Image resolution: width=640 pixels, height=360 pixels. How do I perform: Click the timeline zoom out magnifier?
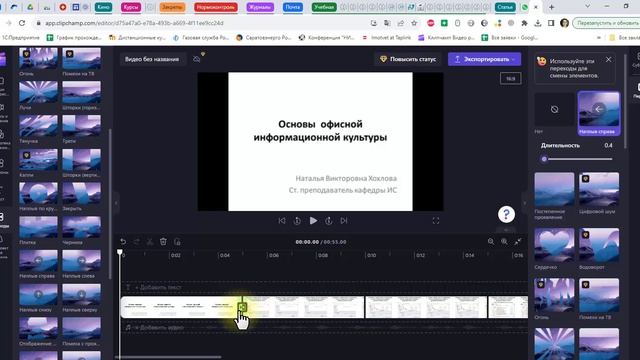[491, 242]
